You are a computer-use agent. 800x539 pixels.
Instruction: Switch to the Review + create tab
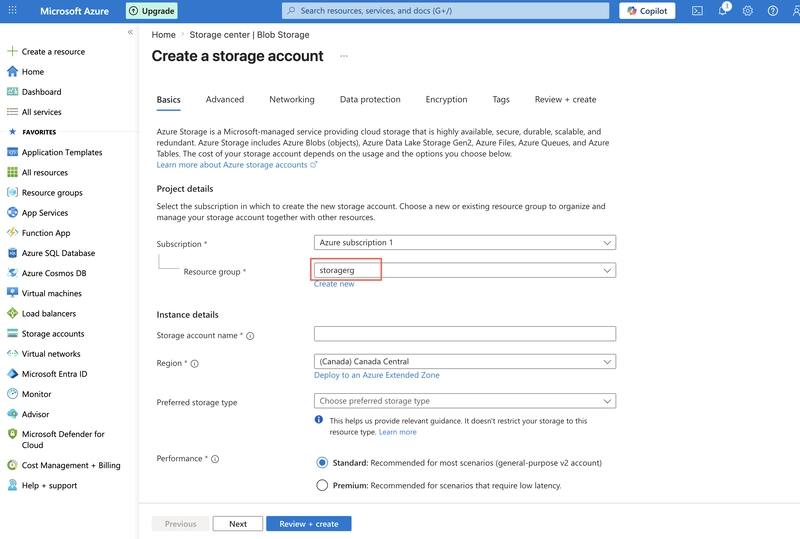[565, 100]
